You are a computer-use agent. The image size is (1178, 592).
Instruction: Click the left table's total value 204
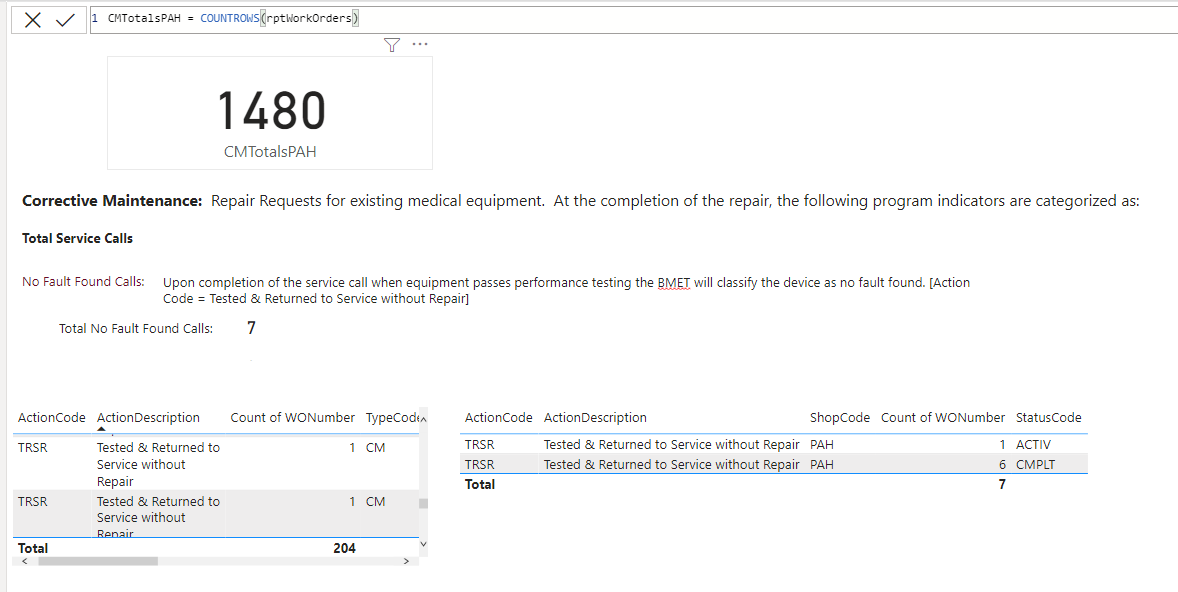tap(344, 548)
